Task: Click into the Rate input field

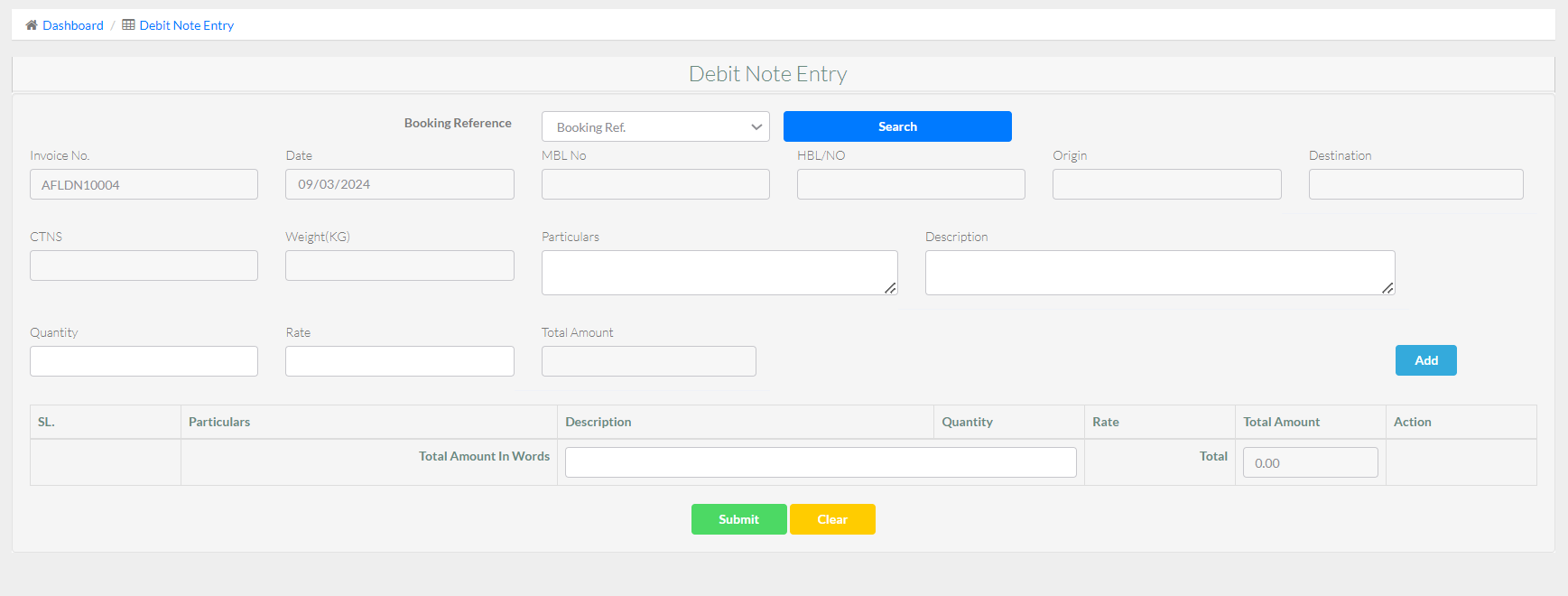Action: point(399,361)
